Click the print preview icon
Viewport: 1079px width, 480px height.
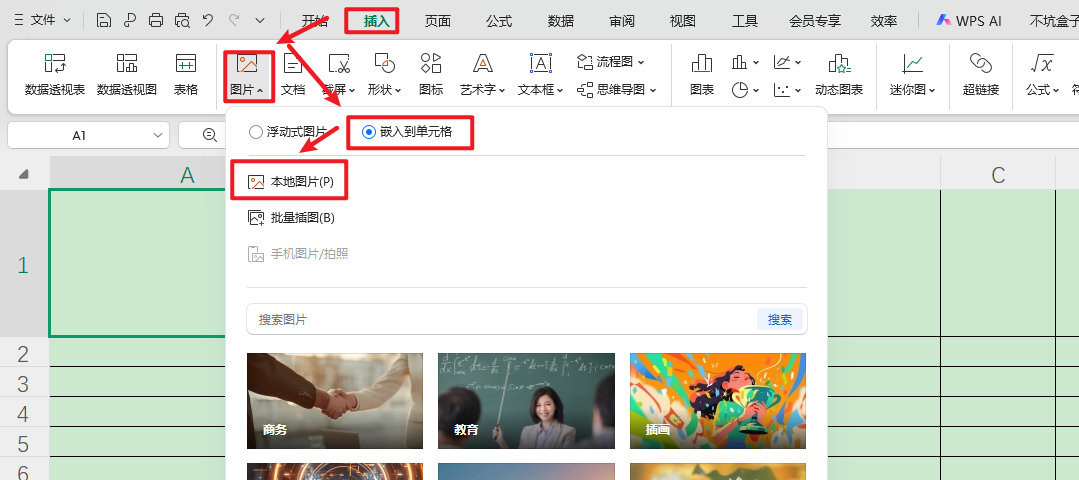[182, 21]
